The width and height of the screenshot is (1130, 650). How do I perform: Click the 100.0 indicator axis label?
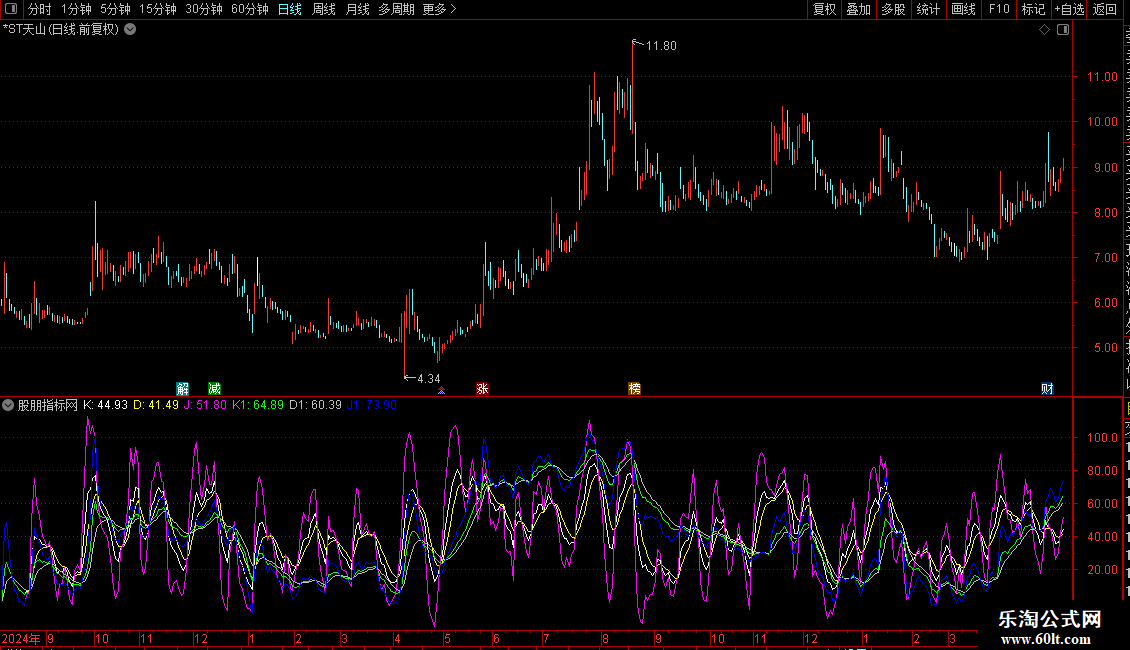1102,438
